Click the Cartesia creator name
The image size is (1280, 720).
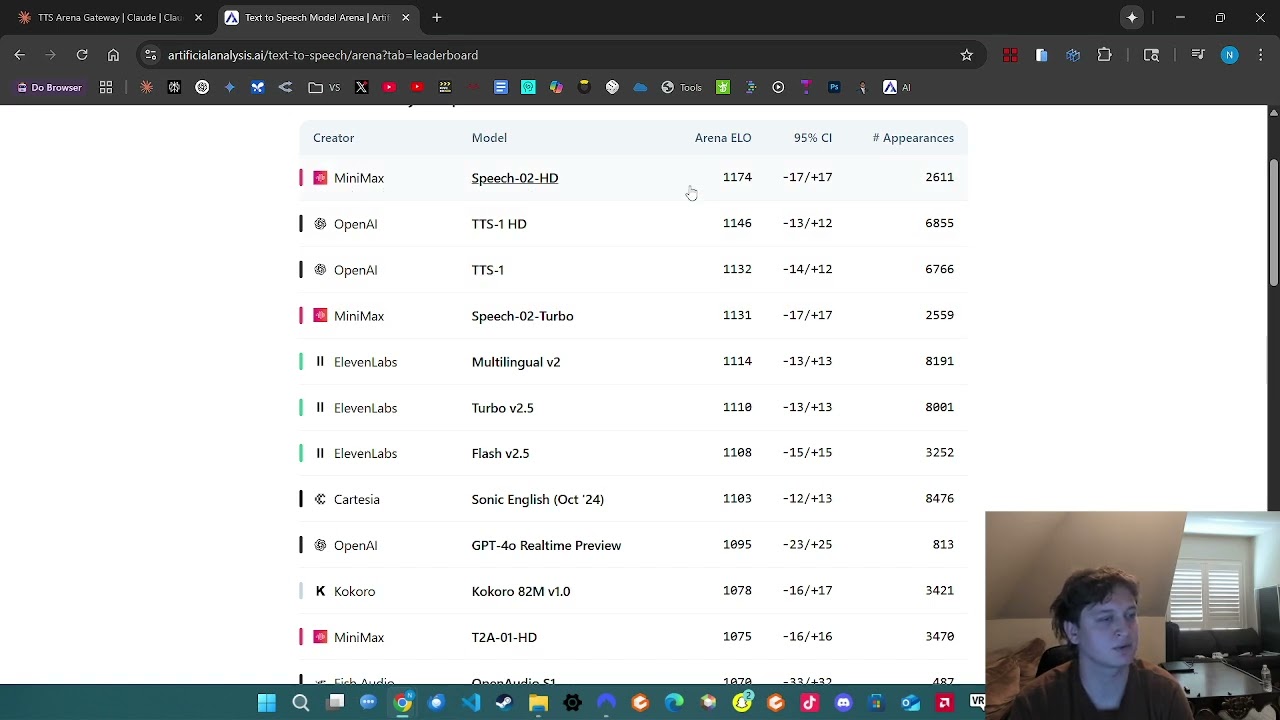click(357, 499)
